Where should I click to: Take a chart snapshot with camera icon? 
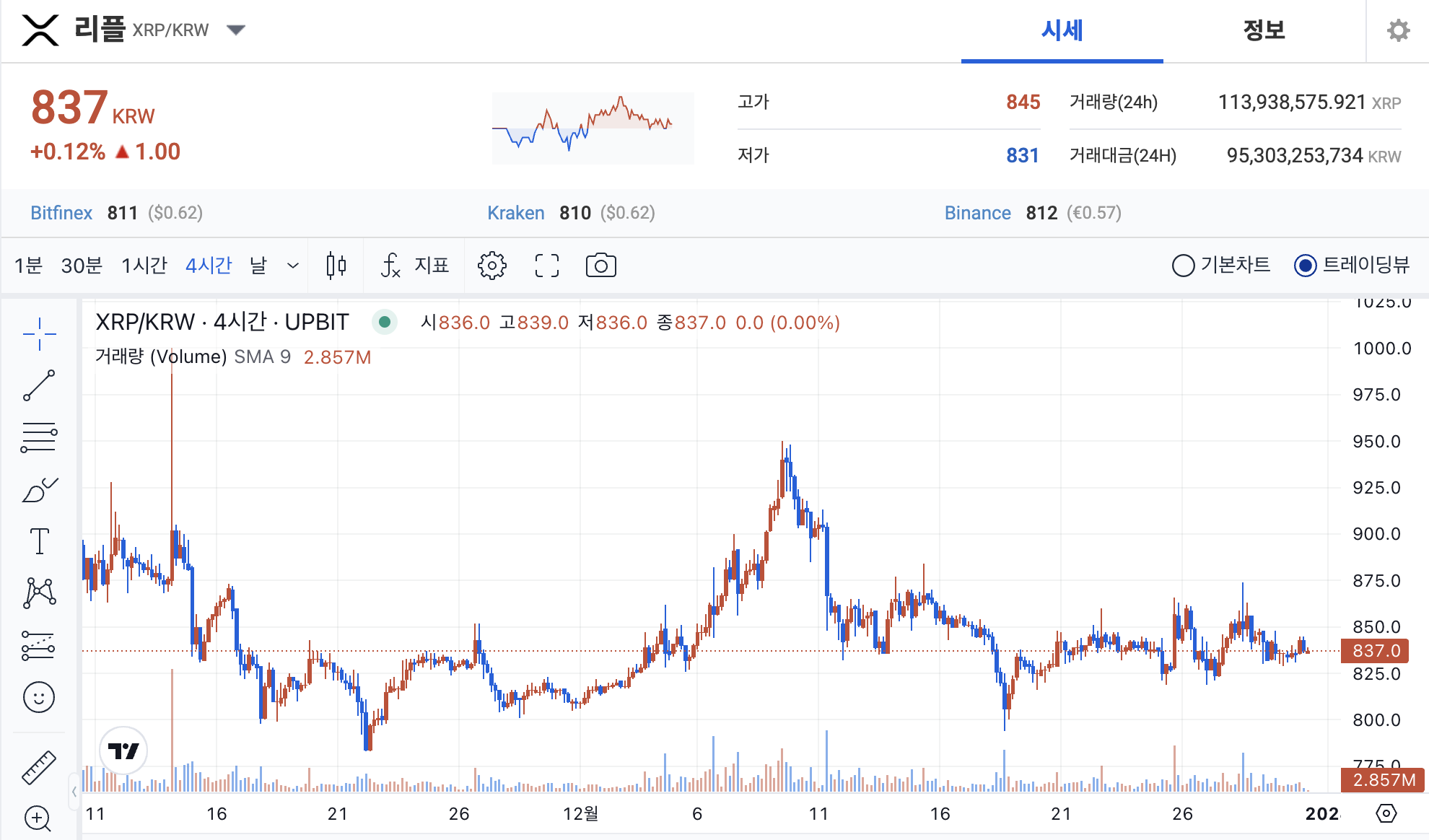pyautogui.click(x=600, y=266)
